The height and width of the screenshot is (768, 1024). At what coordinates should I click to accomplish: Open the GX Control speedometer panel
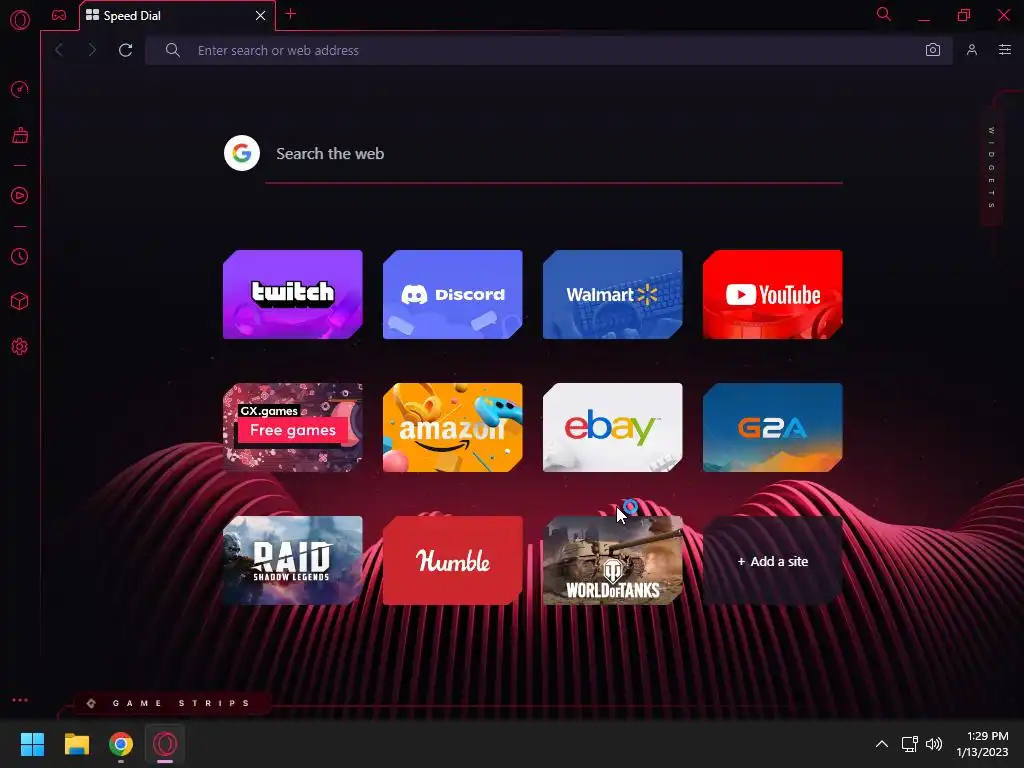(20, 89)
